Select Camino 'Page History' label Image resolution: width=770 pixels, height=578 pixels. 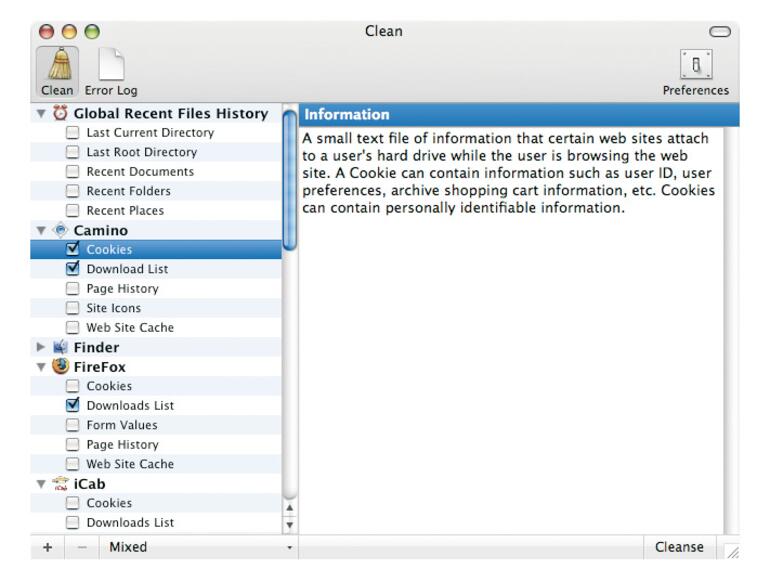pyautogui.click(x=122, y=289)
